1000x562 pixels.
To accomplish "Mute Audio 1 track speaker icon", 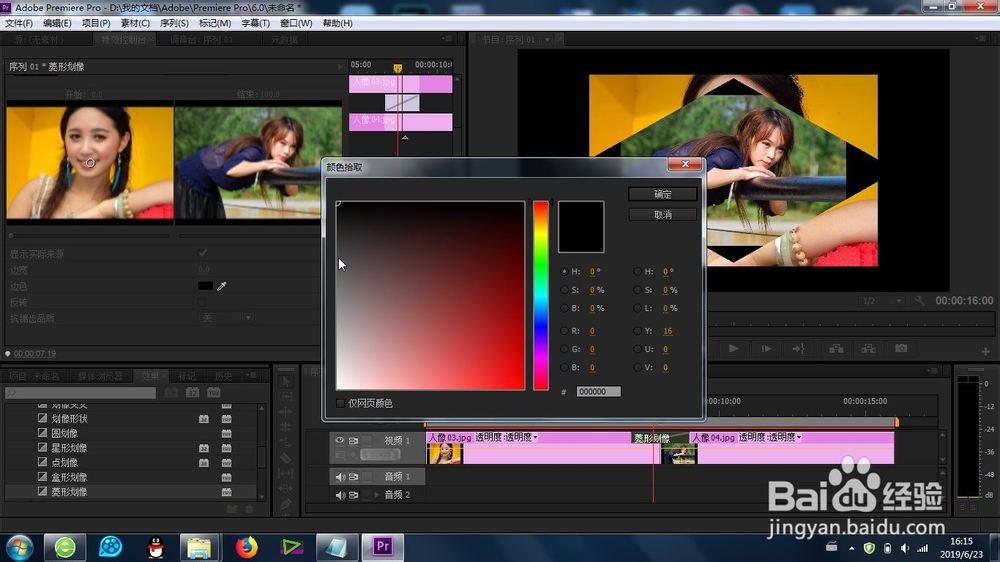I will click(x=340, y=477).
